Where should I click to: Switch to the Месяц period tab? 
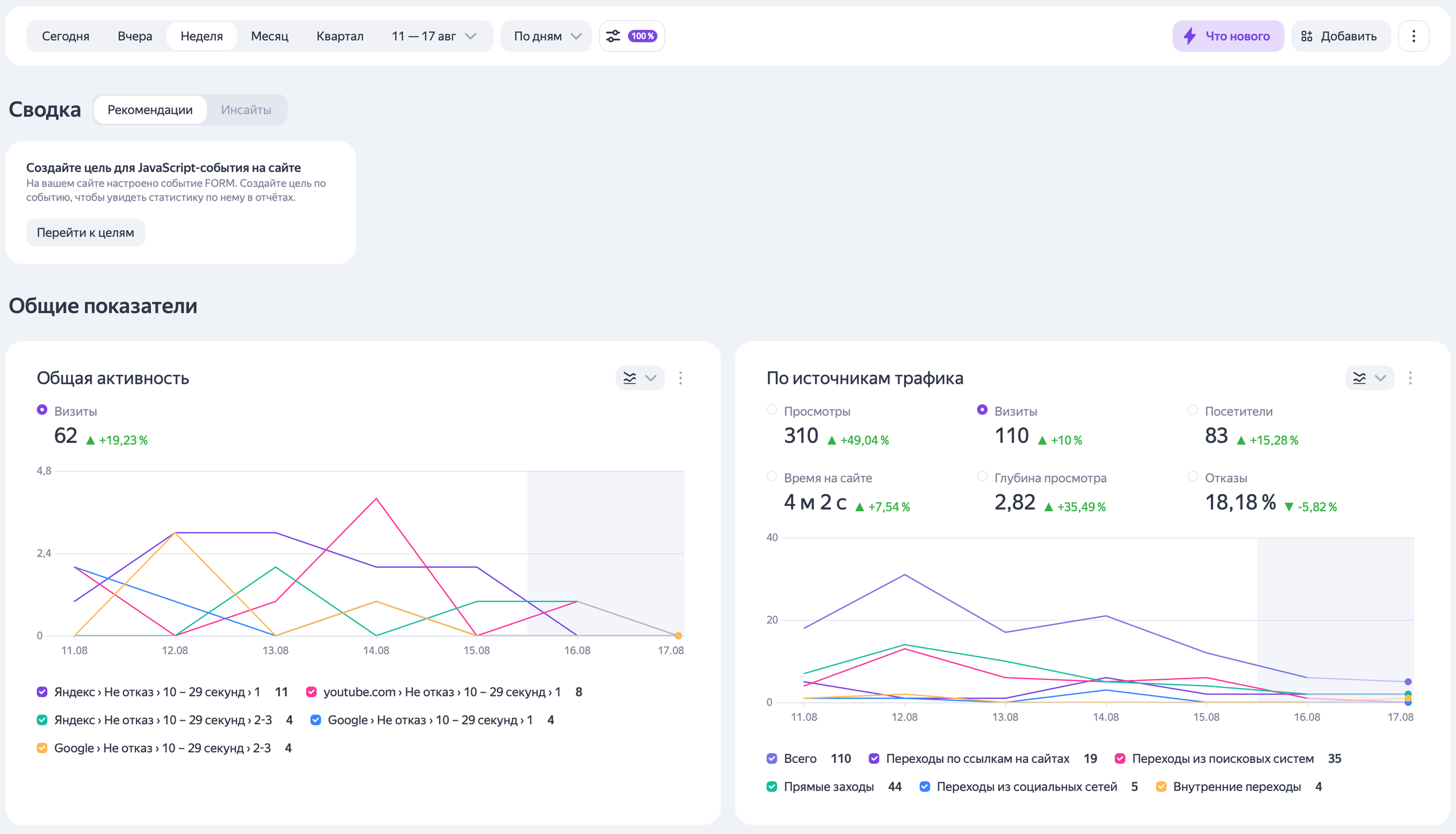(x=270, y=36)
